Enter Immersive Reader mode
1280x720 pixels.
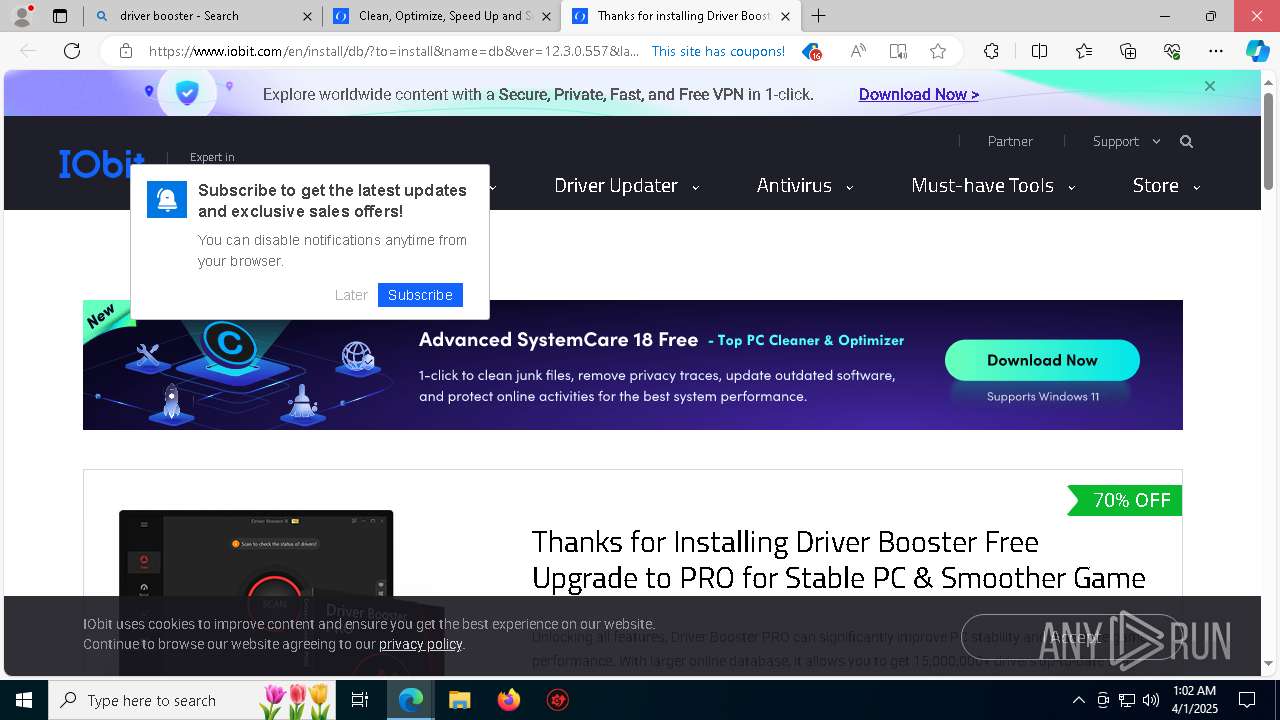[x=898, y=51]
